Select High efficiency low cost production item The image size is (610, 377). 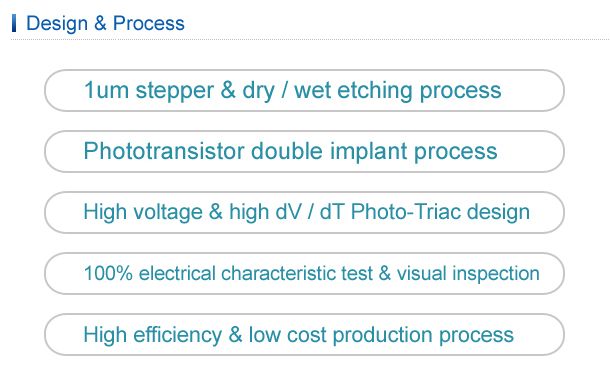(304, 334)
